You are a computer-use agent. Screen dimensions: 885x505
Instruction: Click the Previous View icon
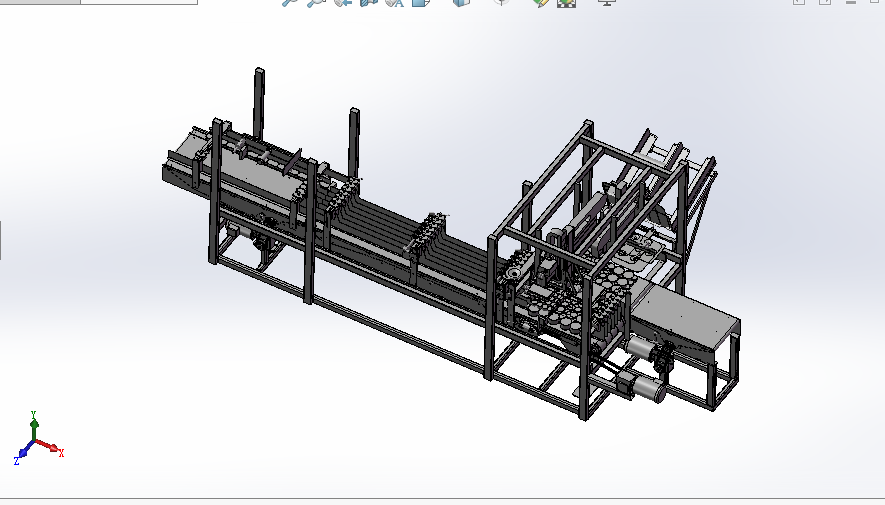(343, 2)
